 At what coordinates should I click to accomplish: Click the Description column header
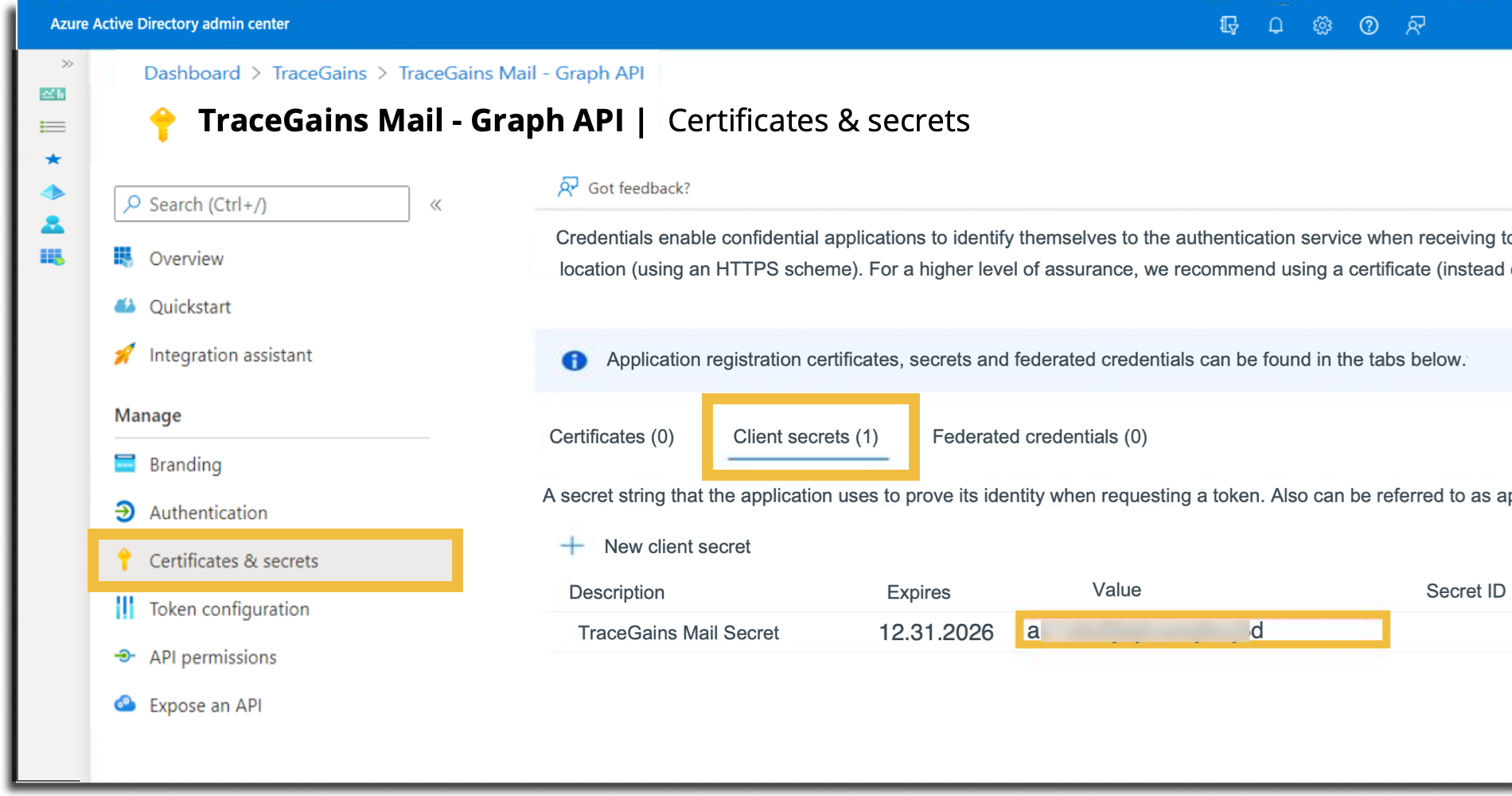pyautogui.click(x=617, y=593)
